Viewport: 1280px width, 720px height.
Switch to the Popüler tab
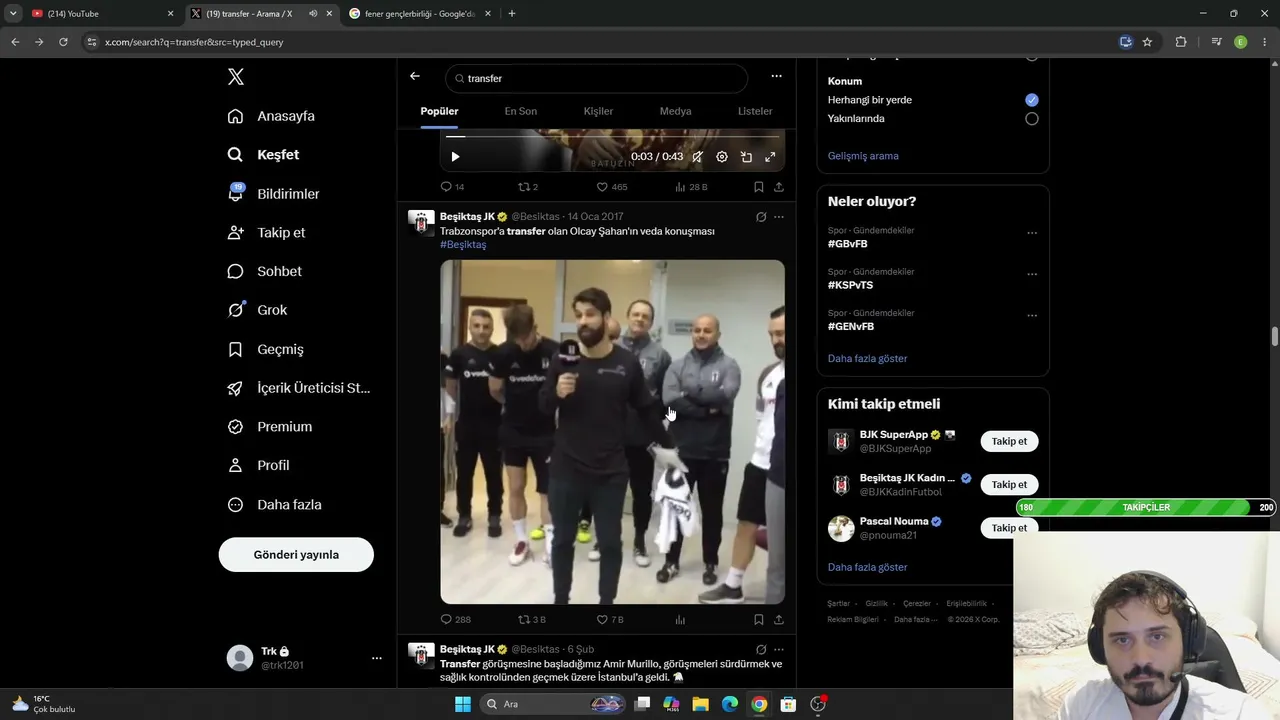coord(439,111)
